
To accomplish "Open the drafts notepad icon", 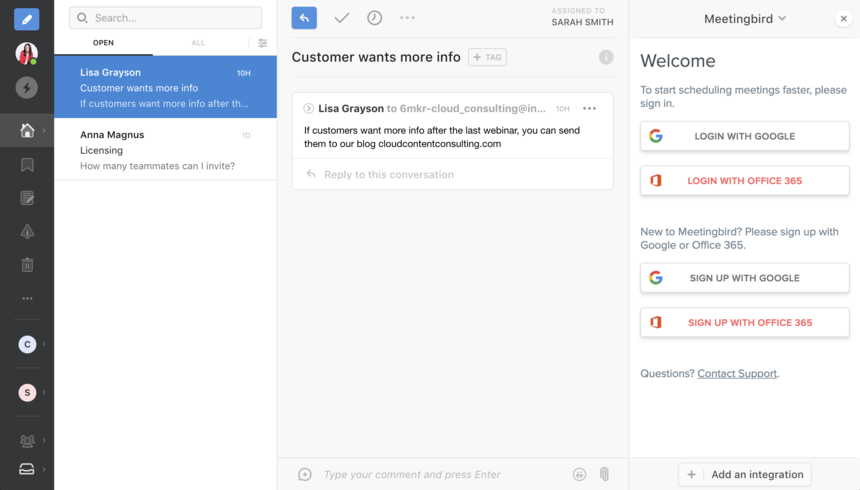I will (x=27, y=198).
